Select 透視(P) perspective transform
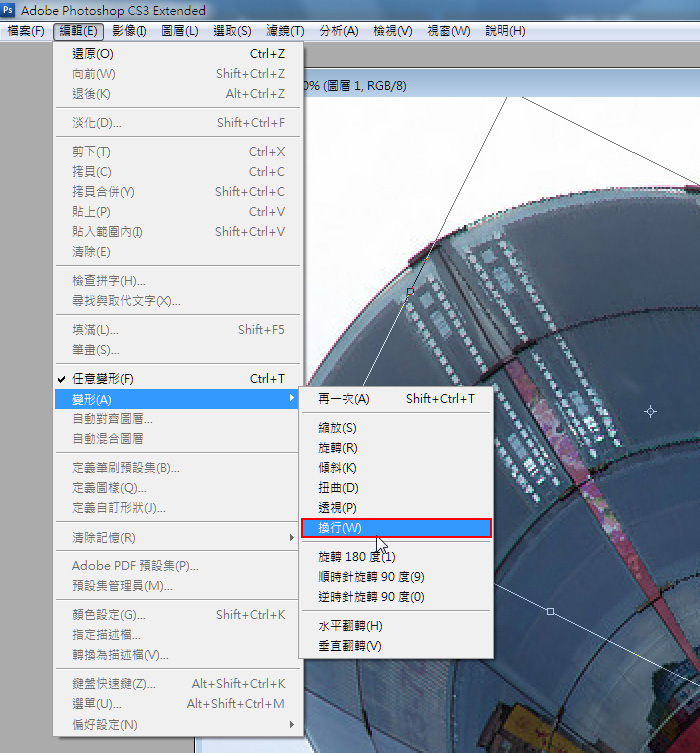This screenshot has width=700, height=753. click(x=337, y=508)
